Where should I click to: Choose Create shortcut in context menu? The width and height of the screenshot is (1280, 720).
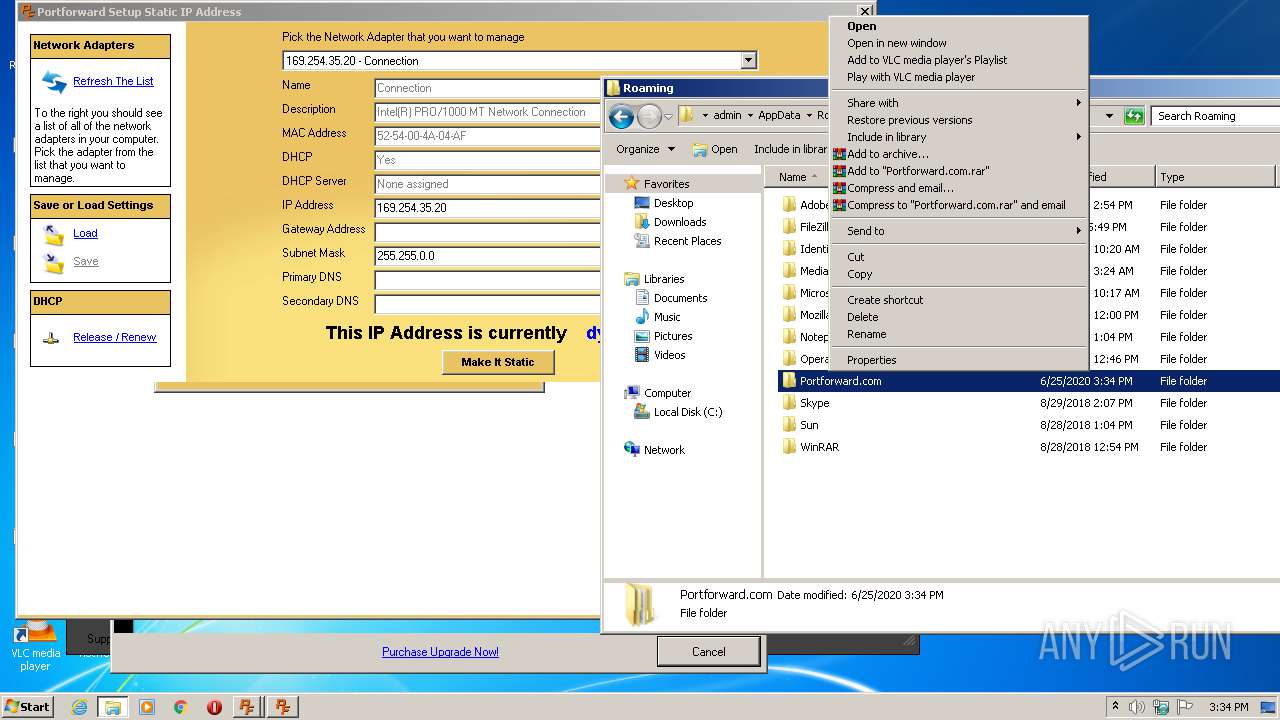[959, 300]
